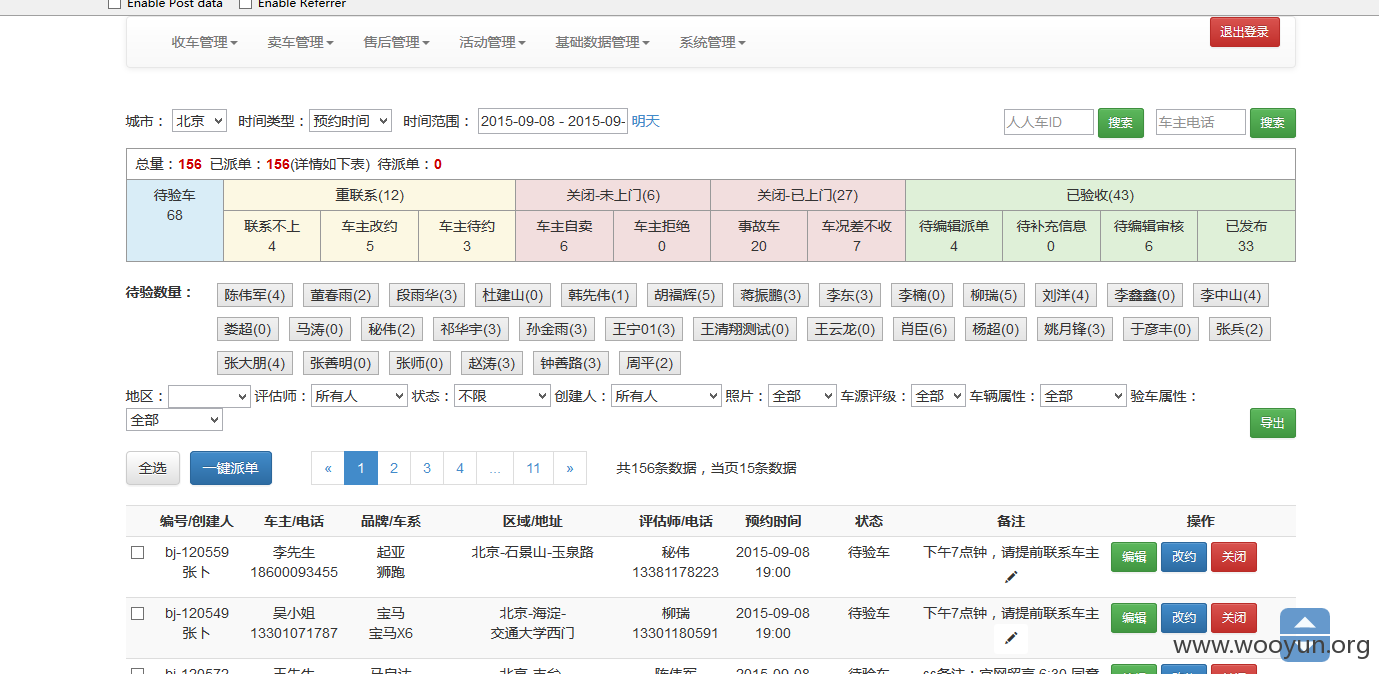Click 关闭 button for 吴小姐 row
The width and height of the screenshot is (1379, 674).
click(1234, 618)
